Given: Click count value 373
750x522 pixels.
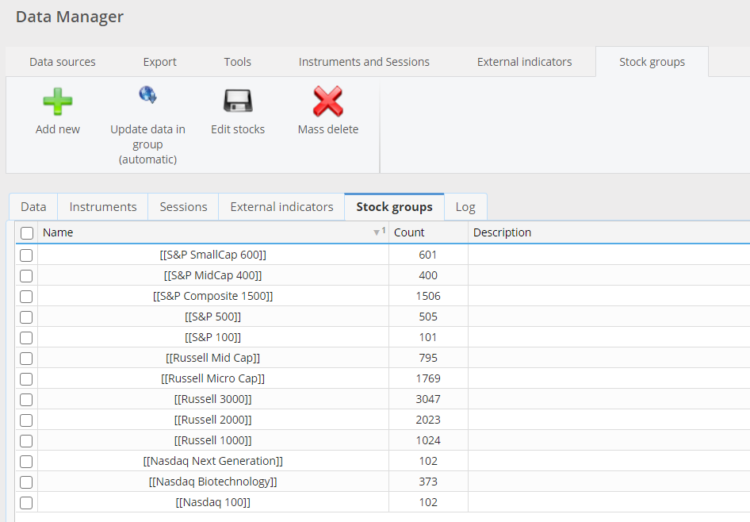Looking at the screenshot, I should pyautogui.click(x=428, y=481).
